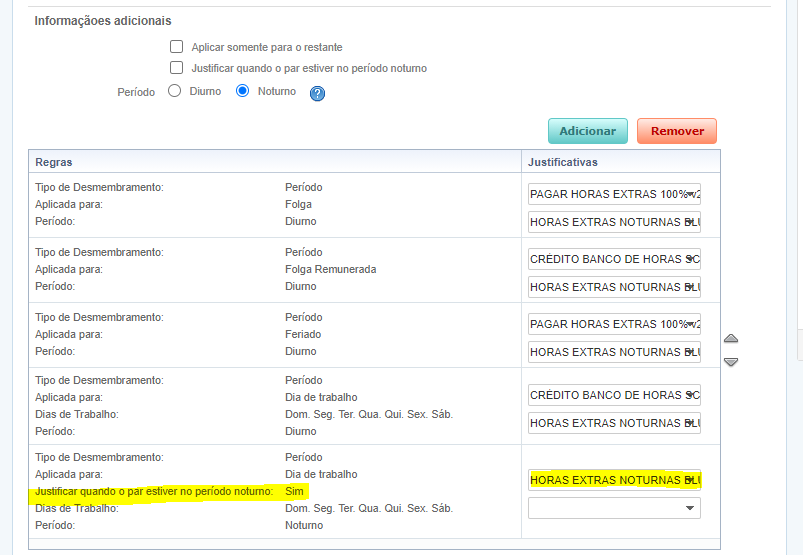Open the empty dropdown in the Noturno rule

click(x=614, y=508)
